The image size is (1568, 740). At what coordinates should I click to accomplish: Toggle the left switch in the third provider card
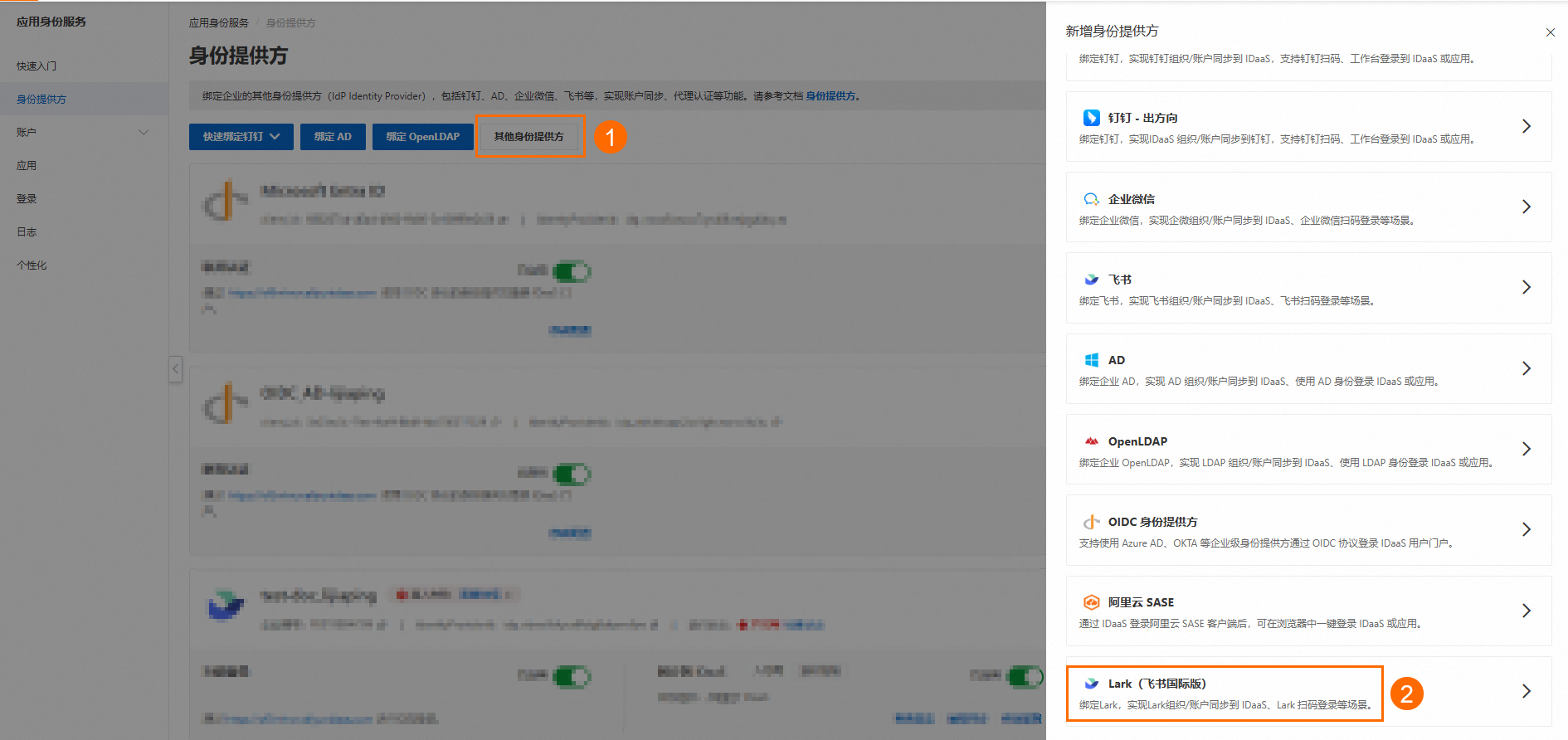572,676
